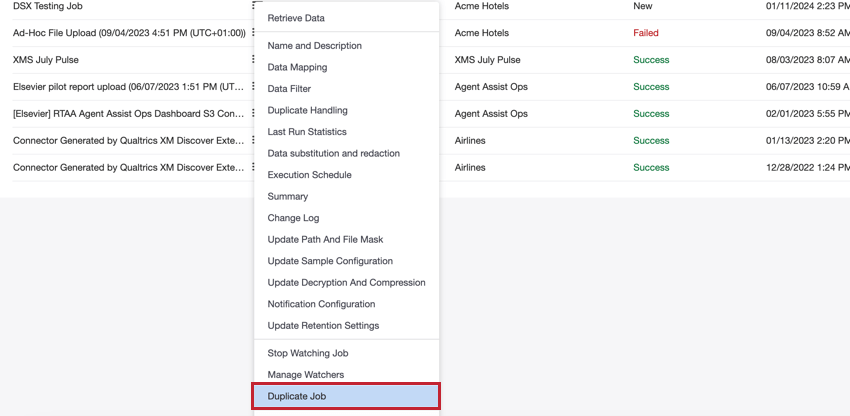Click the 01/11/2024 2:23 PM date cell

(808, 6)
